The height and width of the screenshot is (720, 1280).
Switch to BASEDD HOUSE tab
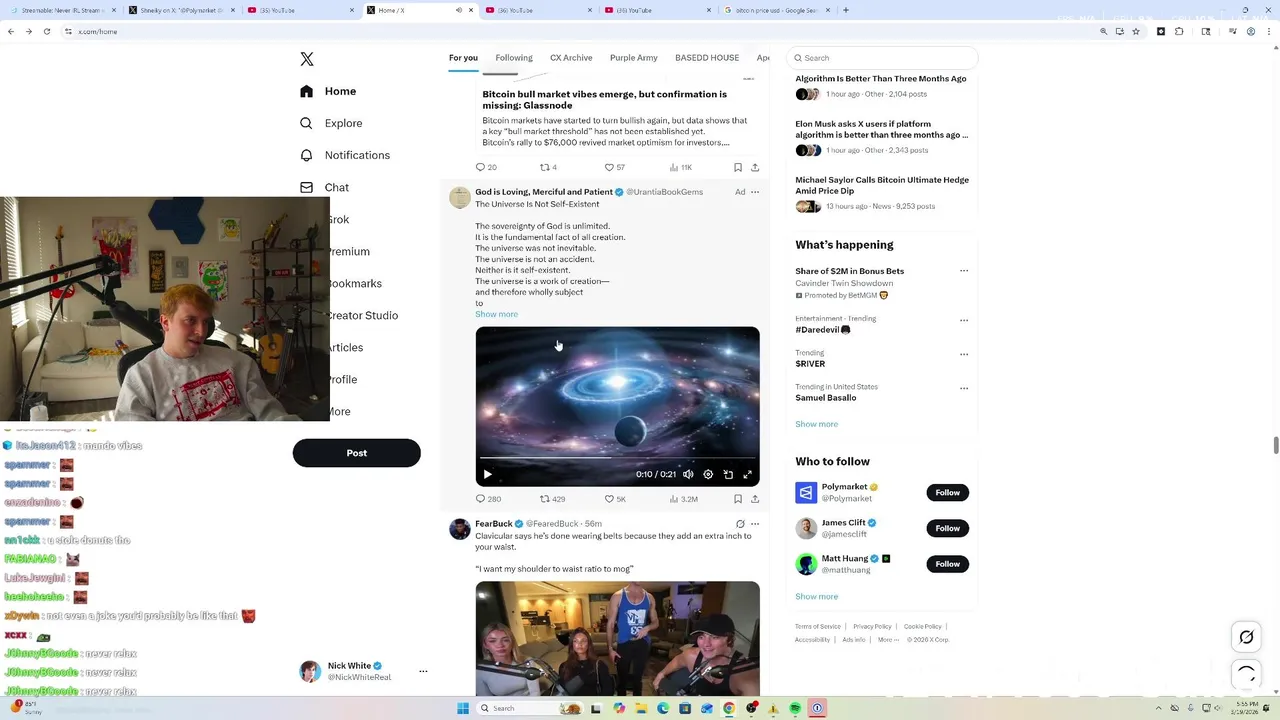[x=707, y=58]
